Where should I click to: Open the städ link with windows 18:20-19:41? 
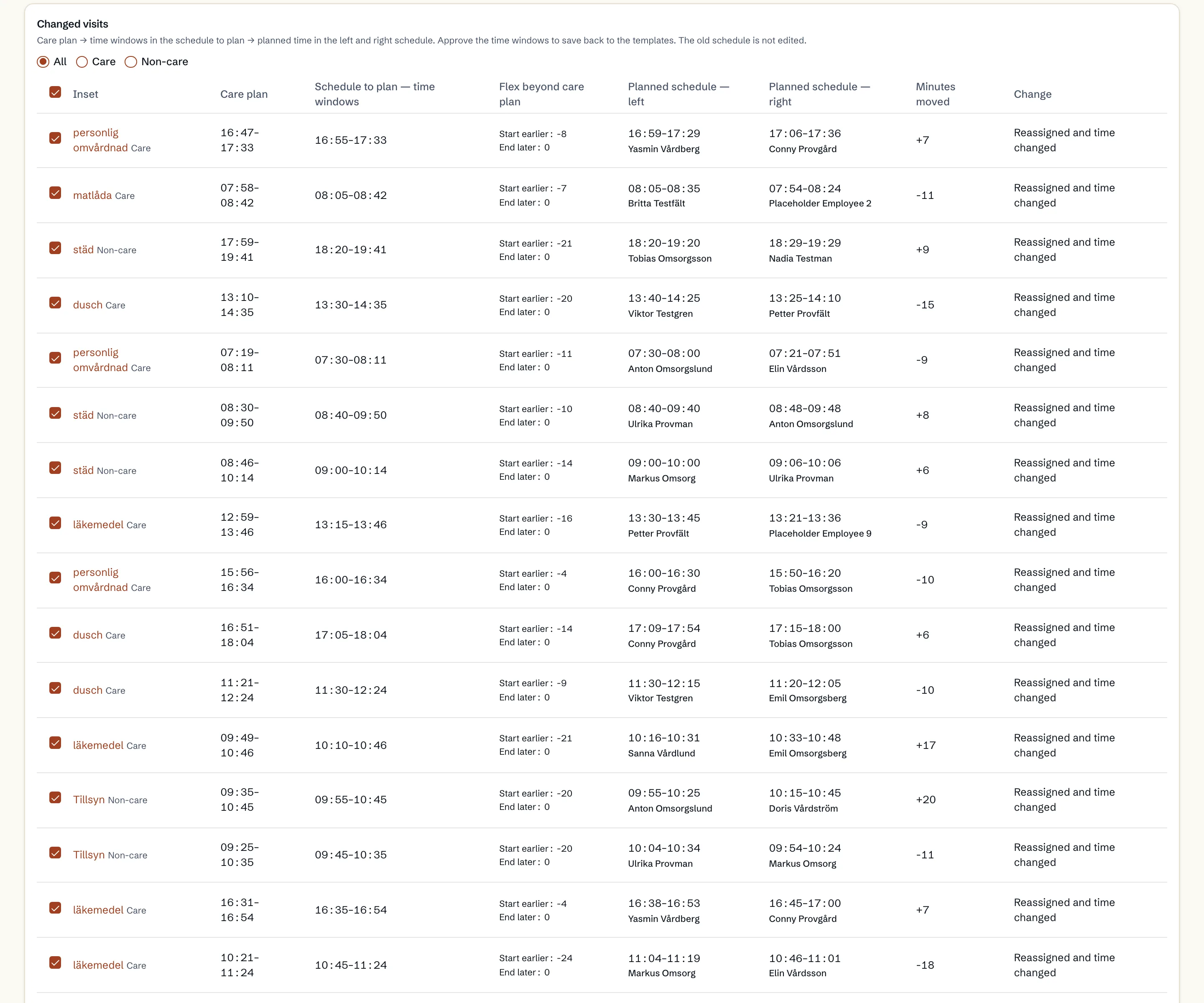(x=83, y=250)
